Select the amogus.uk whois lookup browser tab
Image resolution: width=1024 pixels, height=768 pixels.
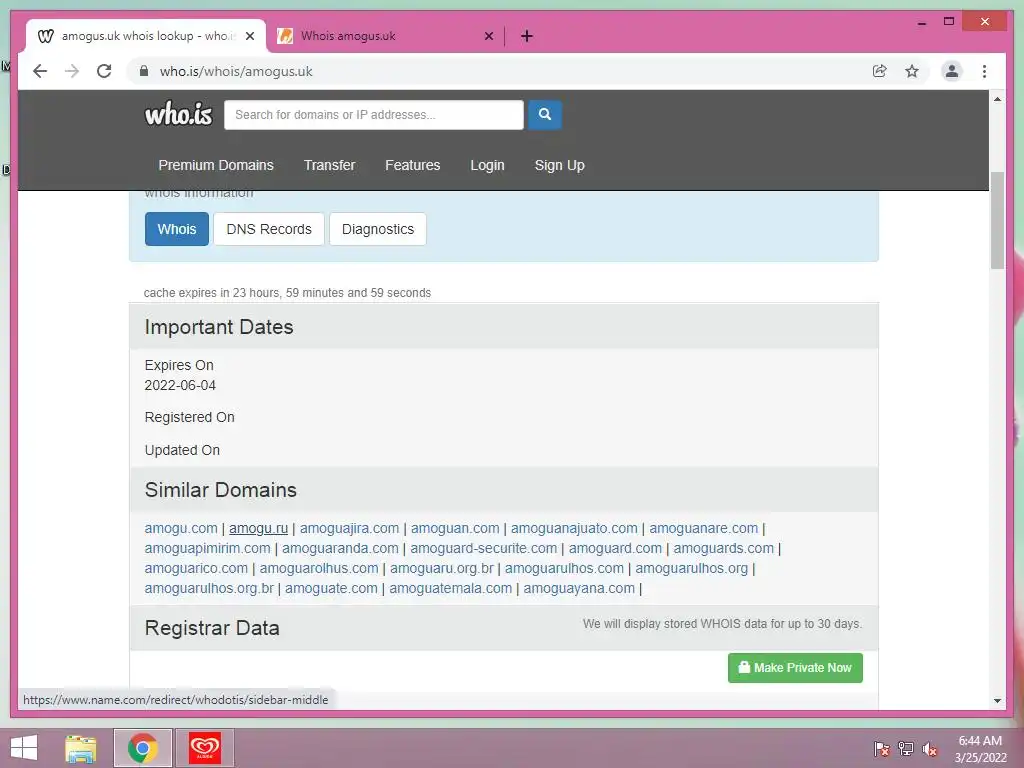[146, 36]
